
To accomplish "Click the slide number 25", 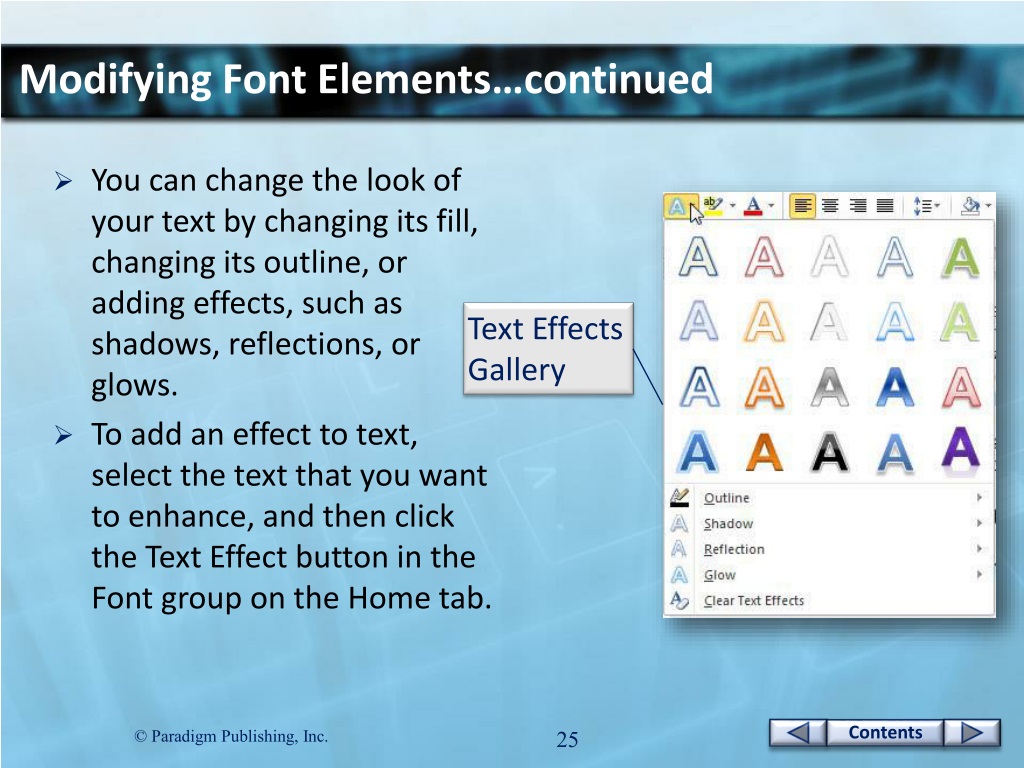I will pos(567,739).
